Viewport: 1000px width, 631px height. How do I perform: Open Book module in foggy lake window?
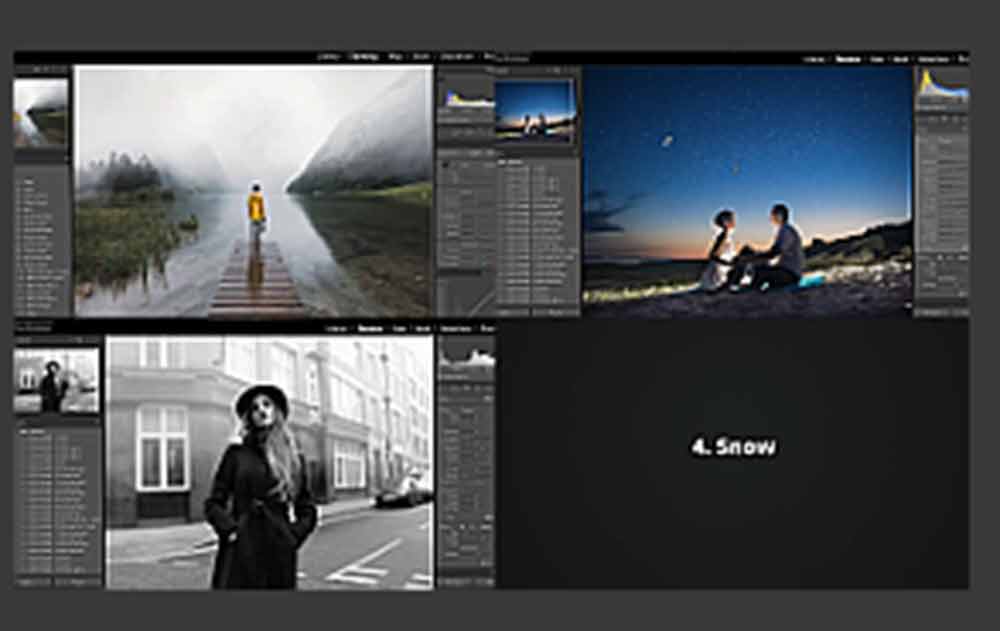tap(421, 57)
